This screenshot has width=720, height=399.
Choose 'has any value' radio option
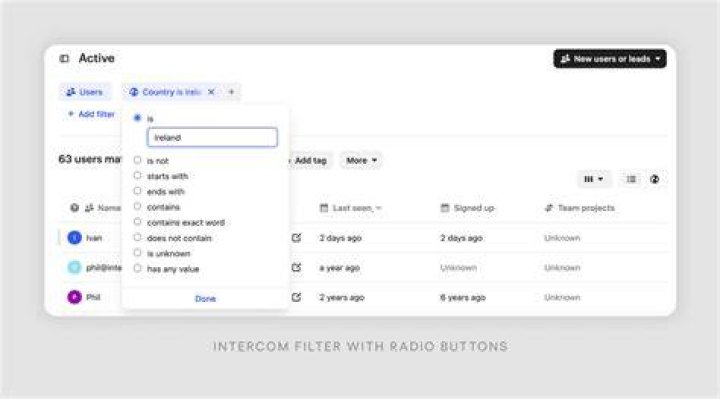tap(137, 268)
